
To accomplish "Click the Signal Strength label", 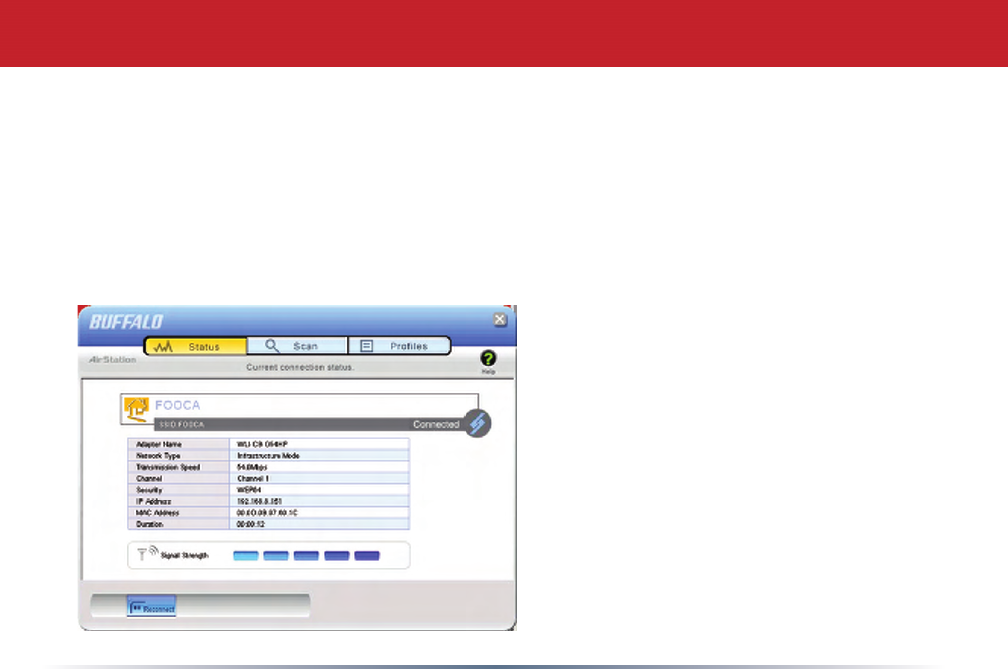I will [184, 555].
